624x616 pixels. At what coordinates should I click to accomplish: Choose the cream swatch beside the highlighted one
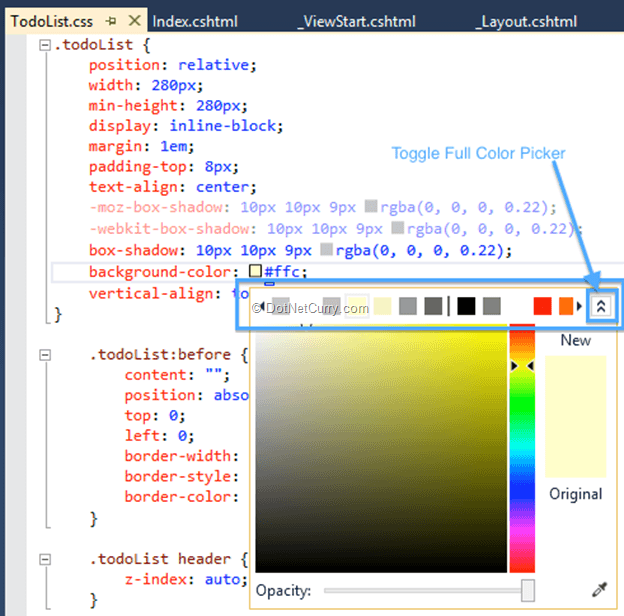click(x=382, y=306)
